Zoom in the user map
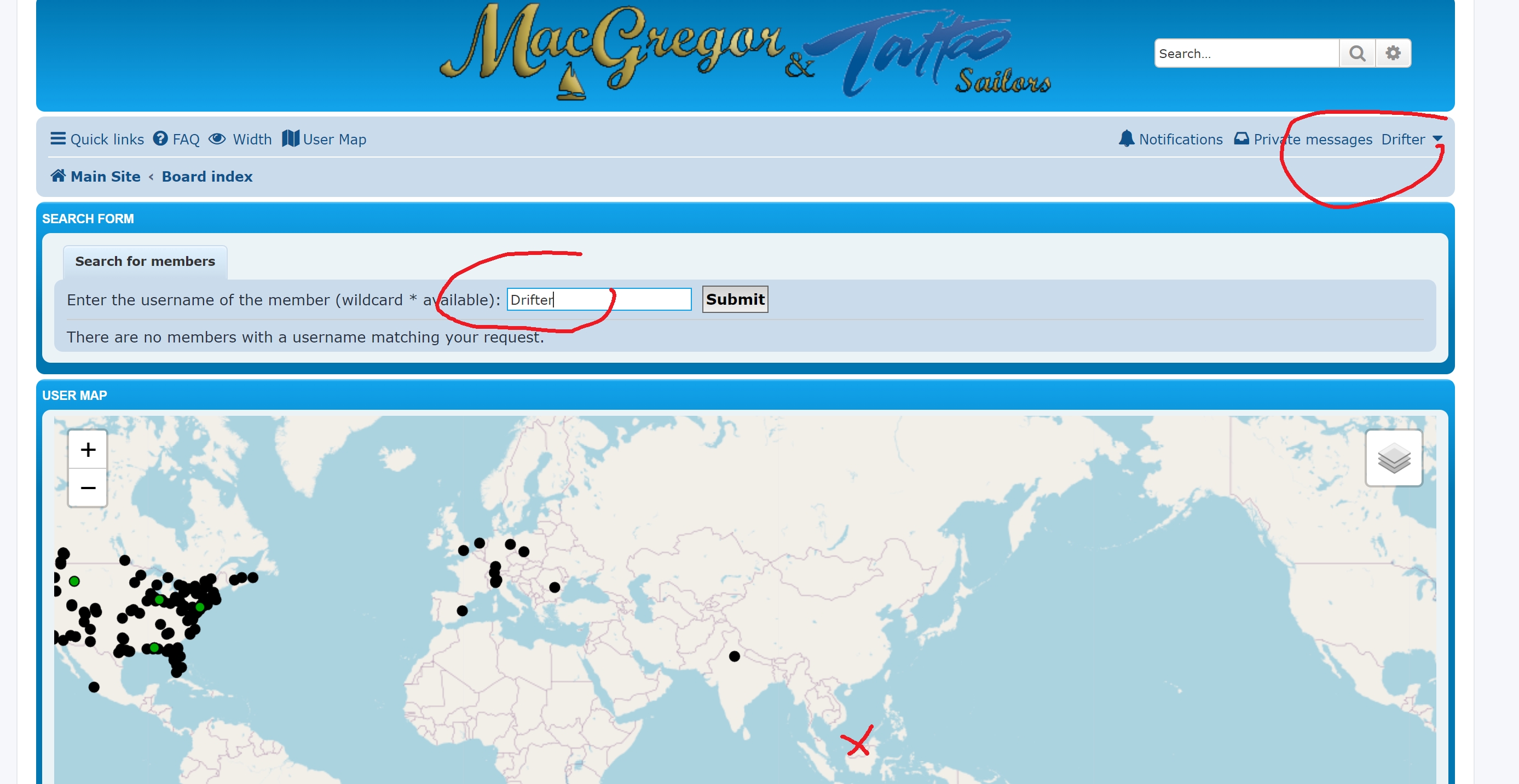1519x784 pixels. (x=88, y=450)
